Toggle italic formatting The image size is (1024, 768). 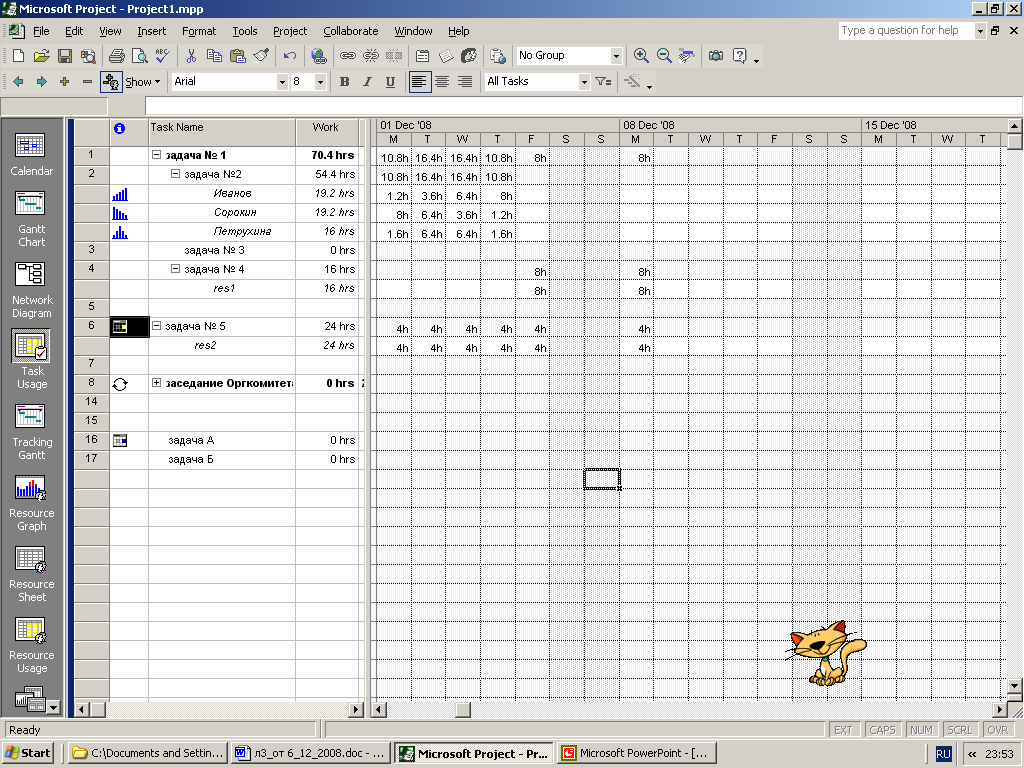tap(368, 82)
